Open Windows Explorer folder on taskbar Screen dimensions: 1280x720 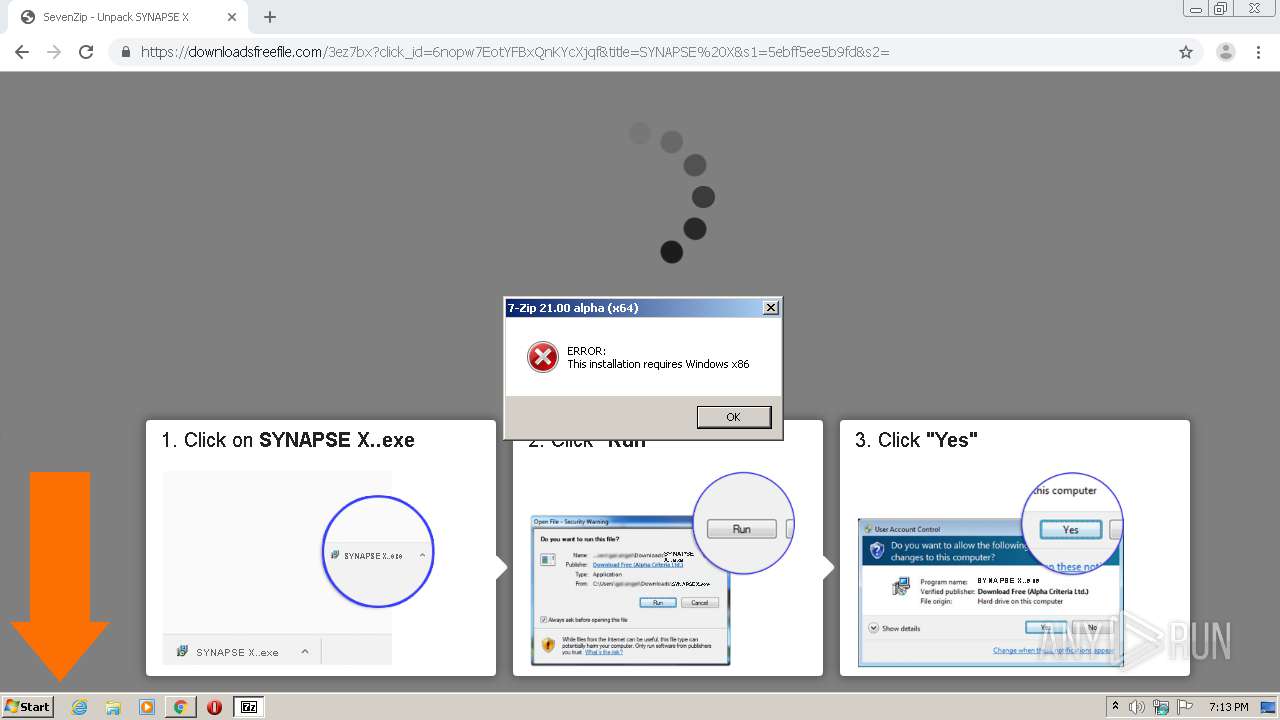point(113,707)
